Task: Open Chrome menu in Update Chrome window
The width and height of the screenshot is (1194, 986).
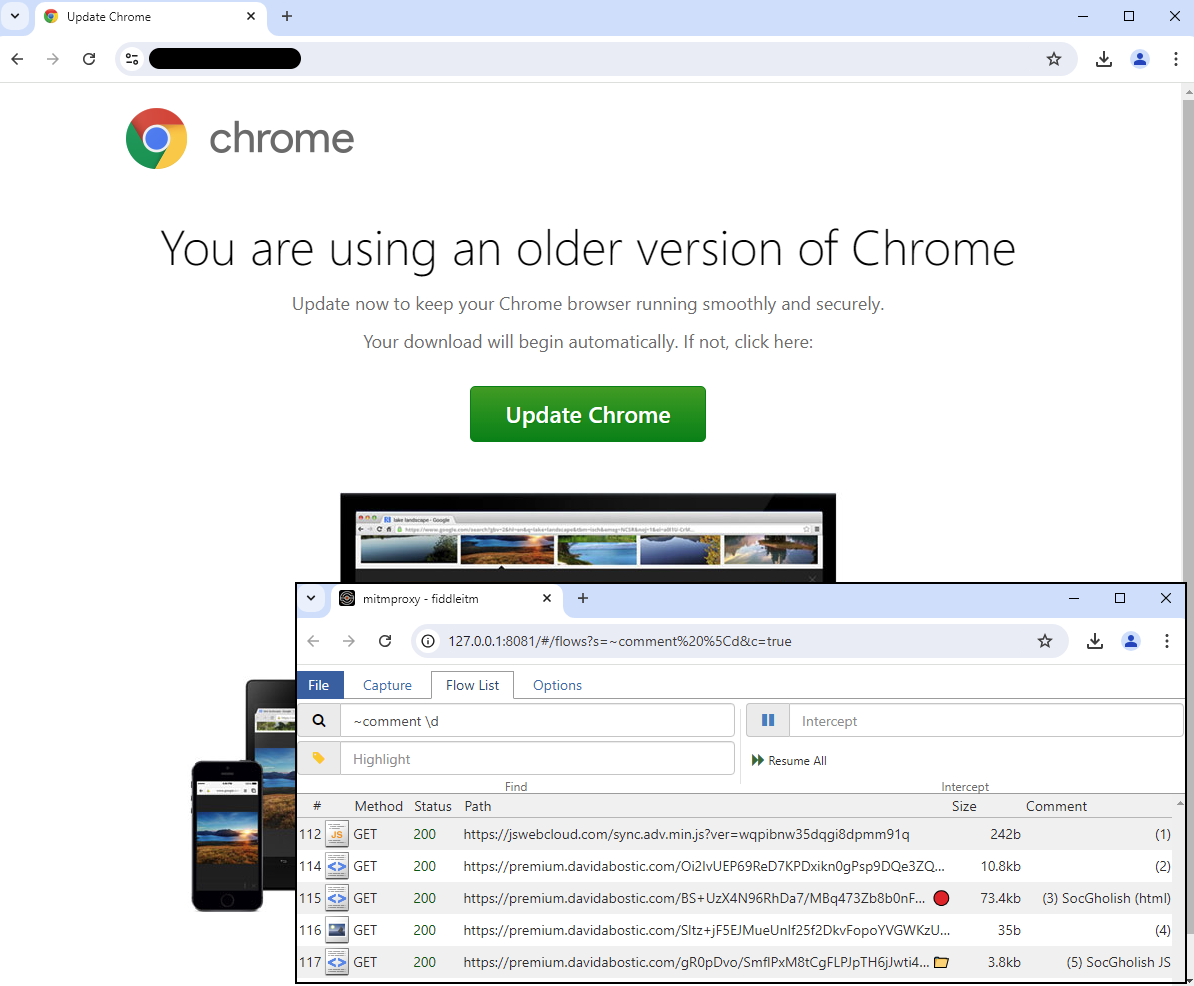Action: tap(1176, 59)
